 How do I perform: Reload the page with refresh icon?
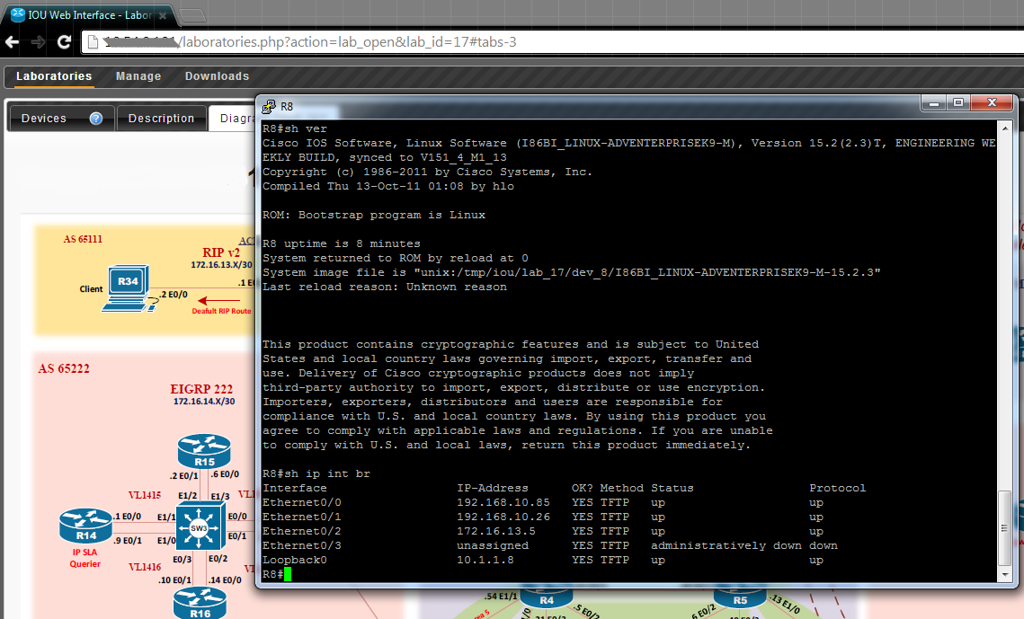[x=64, y=42]
